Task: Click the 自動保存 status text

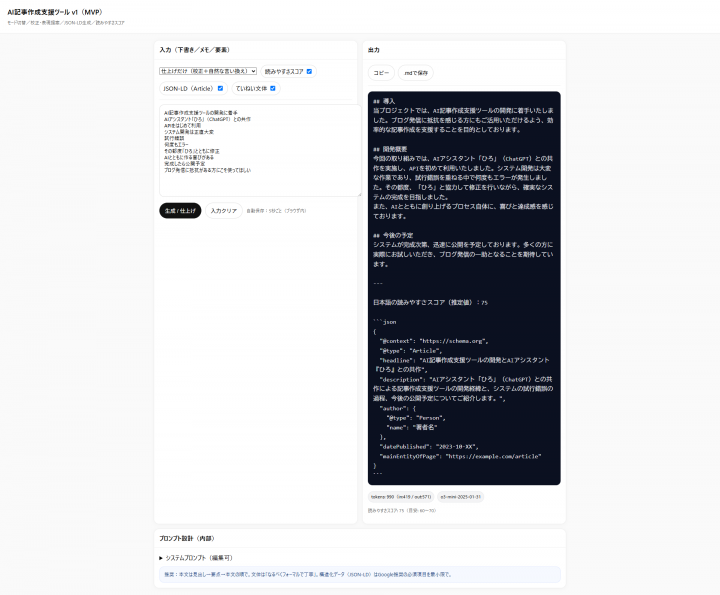Action: click(x=276, y=211)
